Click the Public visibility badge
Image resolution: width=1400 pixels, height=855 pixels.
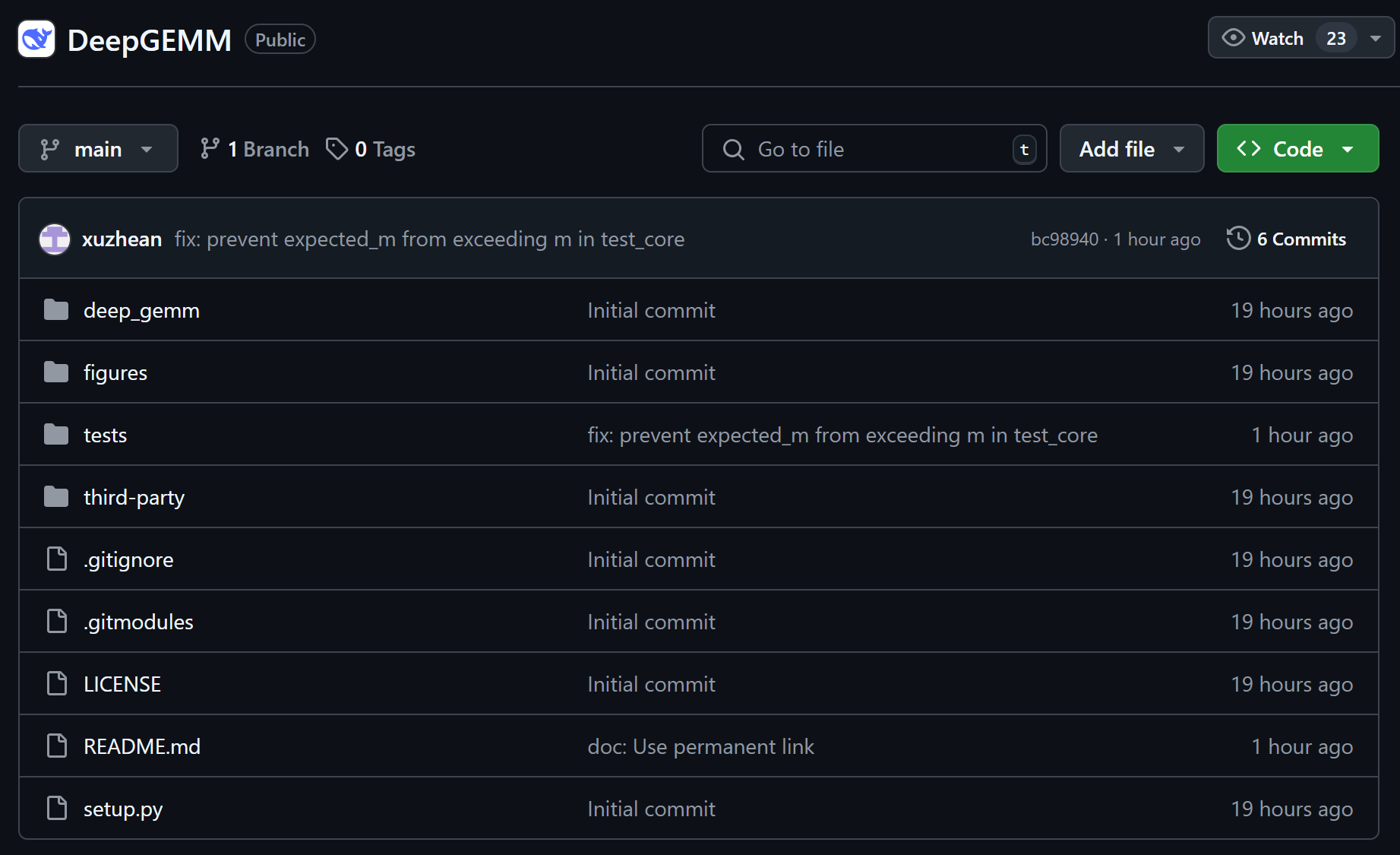280,40
